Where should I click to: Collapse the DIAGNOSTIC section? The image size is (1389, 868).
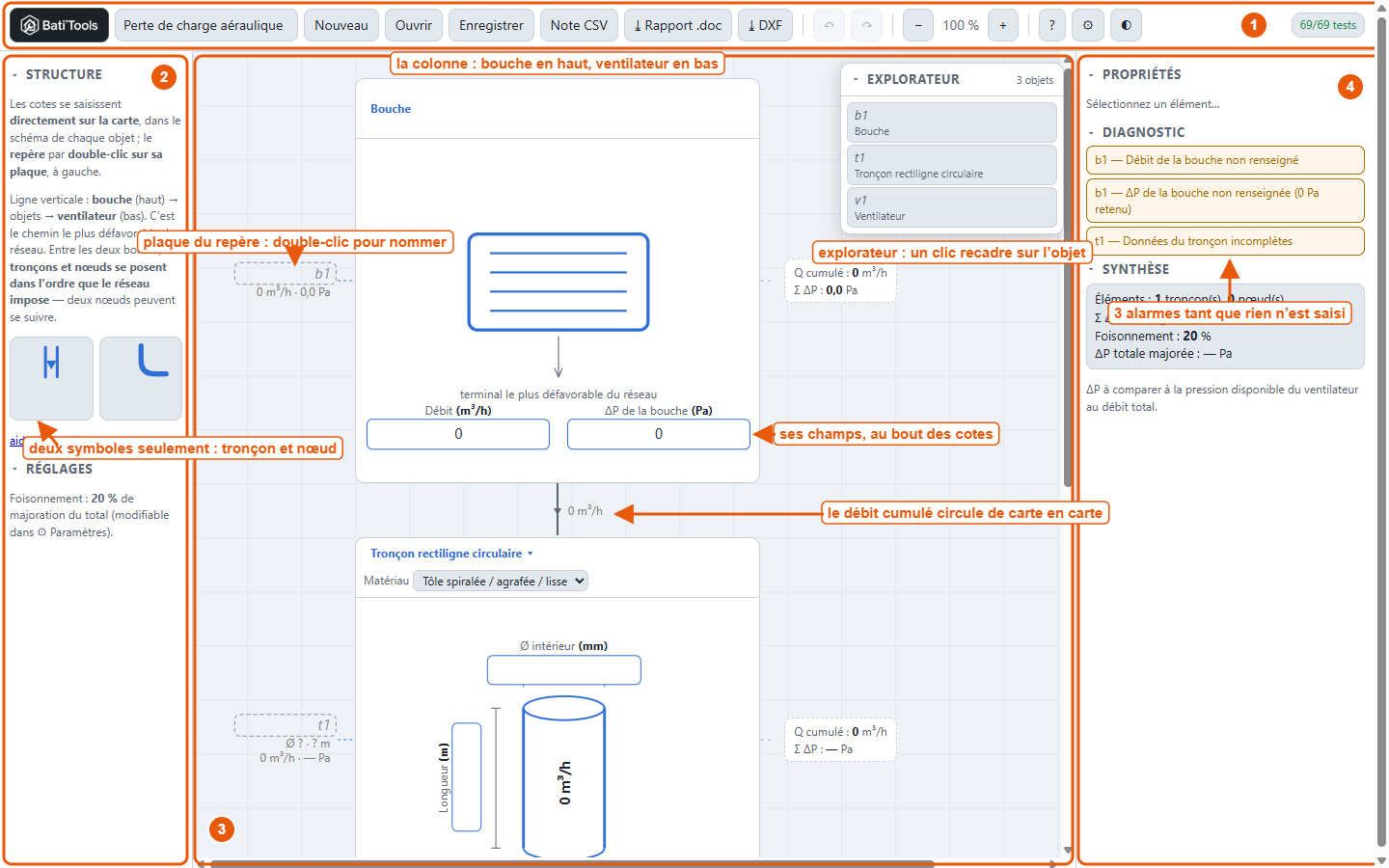[1092, 132]
